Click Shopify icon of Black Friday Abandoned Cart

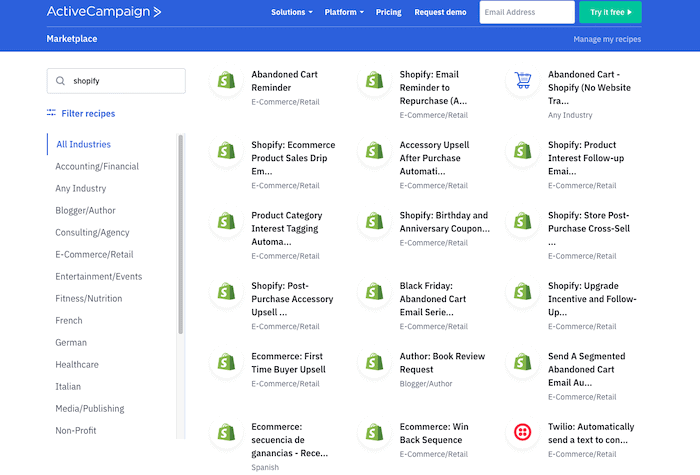tap(375, 292)
